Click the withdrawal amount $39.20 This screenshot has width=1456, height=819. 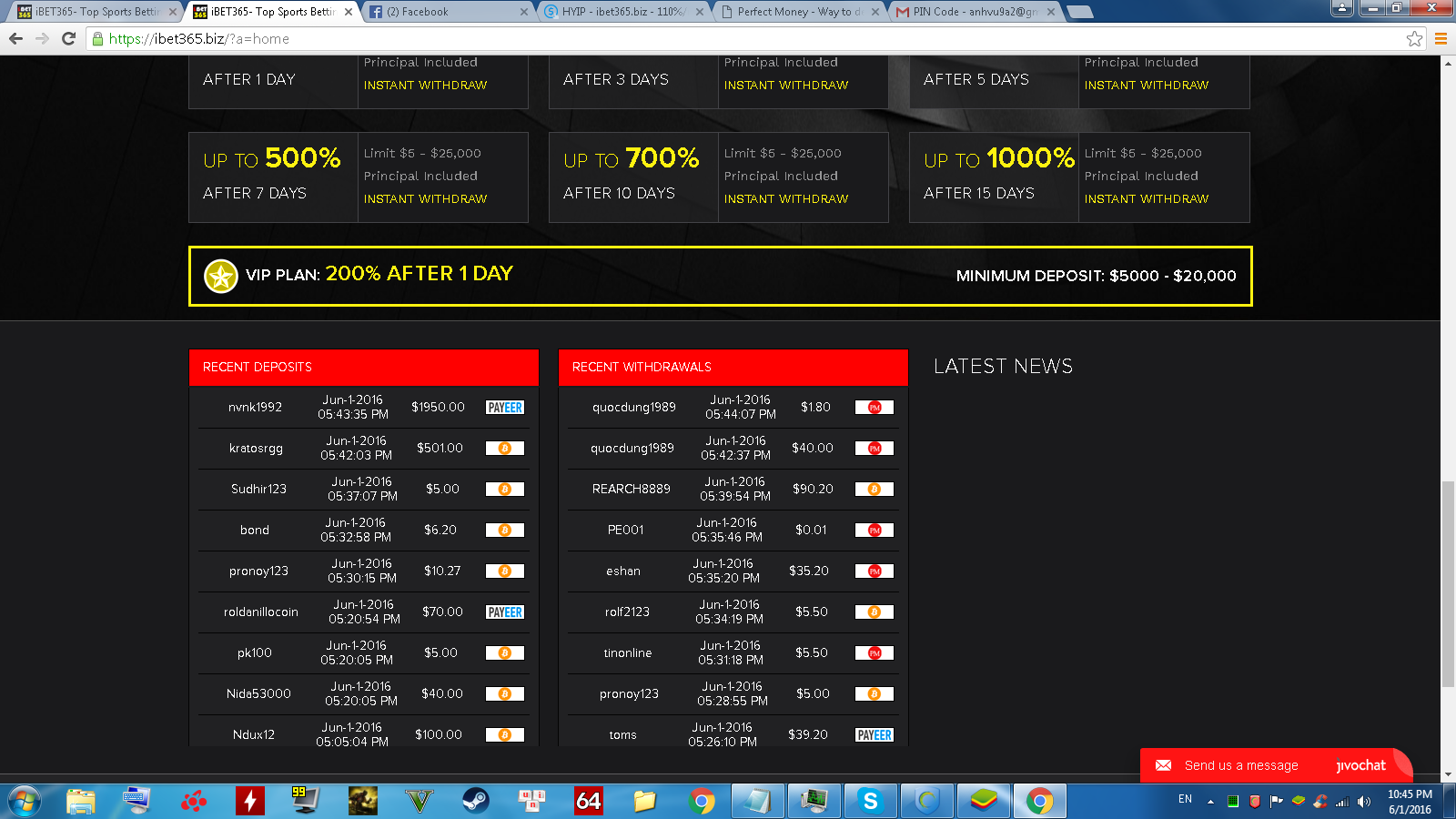point(808,735)
